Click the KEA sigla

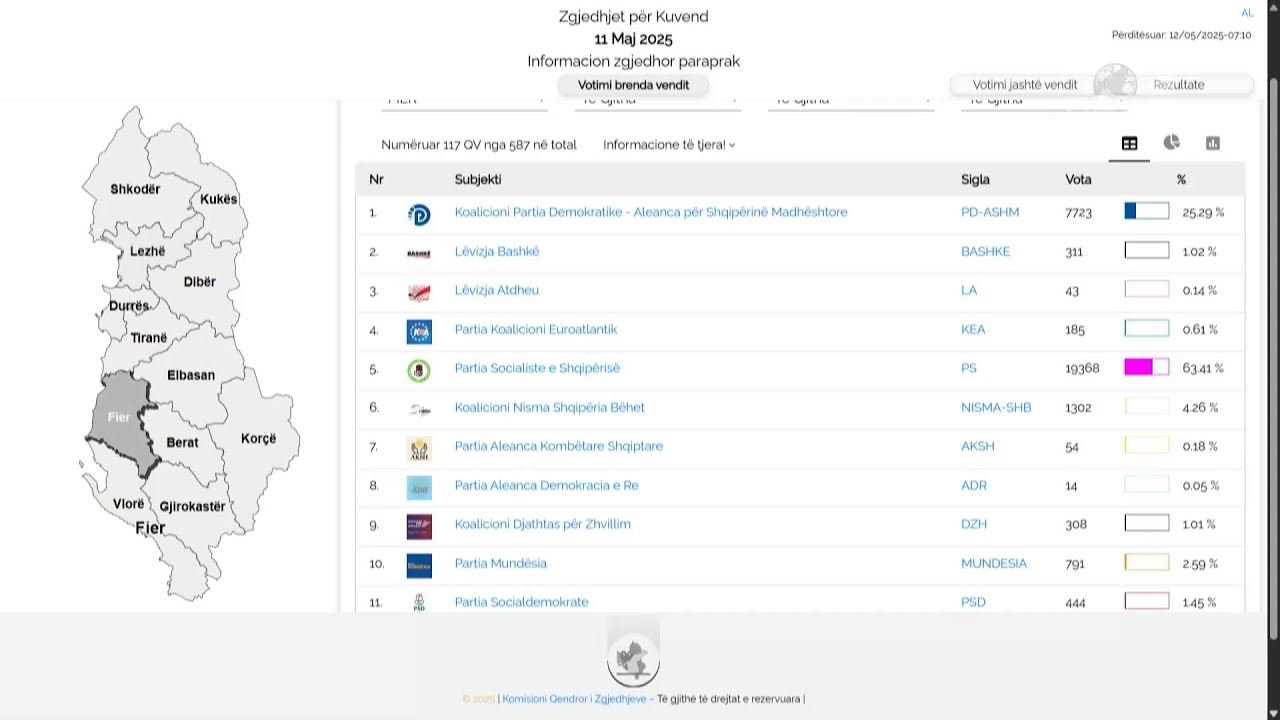click(x=973, y=329)
